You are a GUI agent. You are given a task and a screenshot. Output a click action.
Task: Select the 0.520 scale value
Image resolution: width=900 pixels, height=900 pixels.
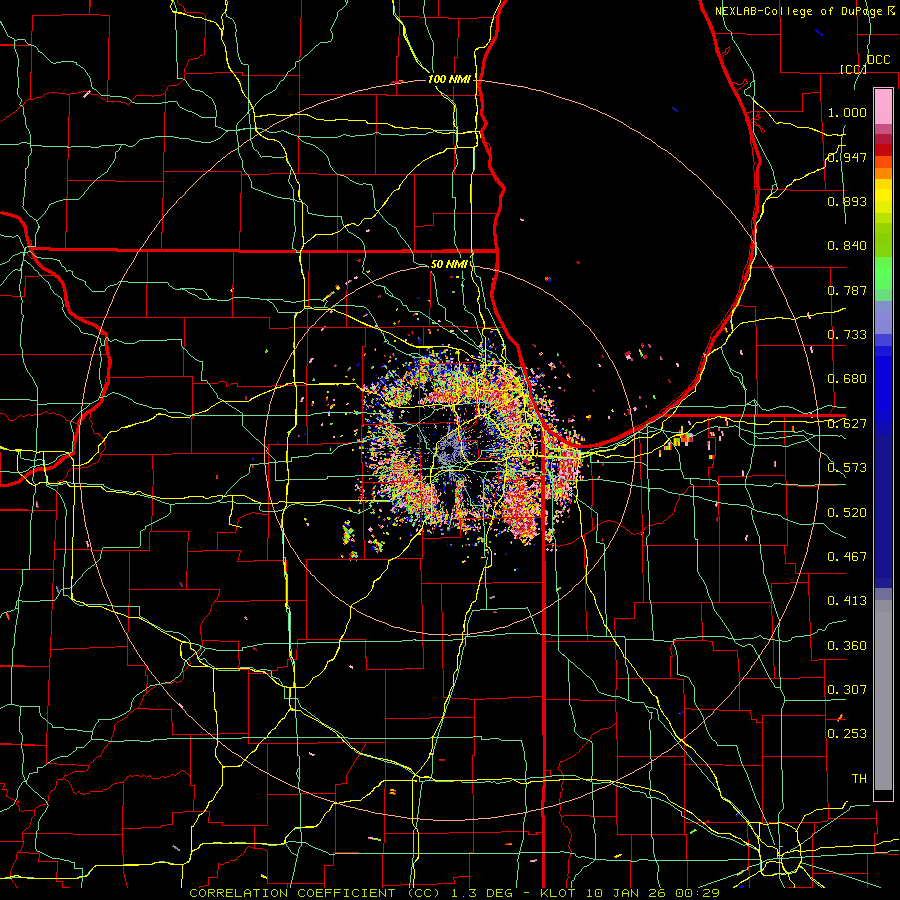[x=847, y=513]
